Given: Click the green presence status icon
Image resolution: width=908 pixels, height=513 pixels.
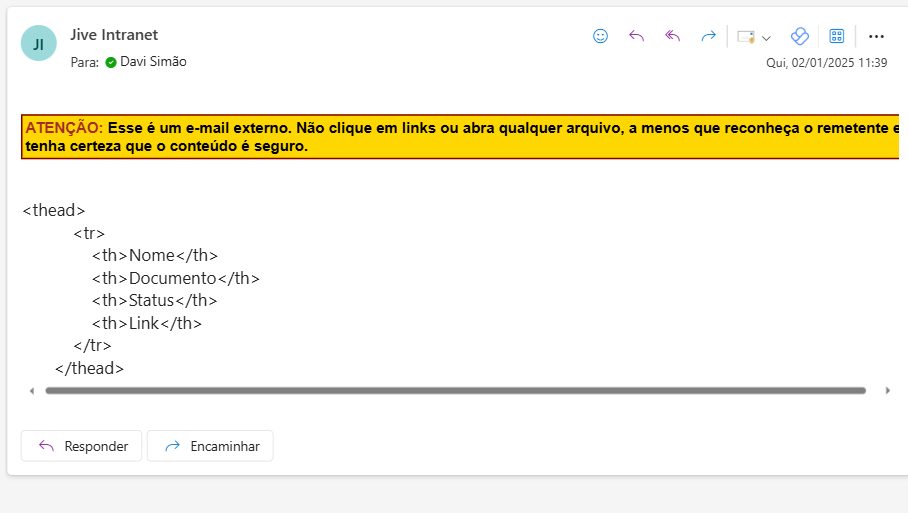Looking at the screenshot, I should (111, 63).
